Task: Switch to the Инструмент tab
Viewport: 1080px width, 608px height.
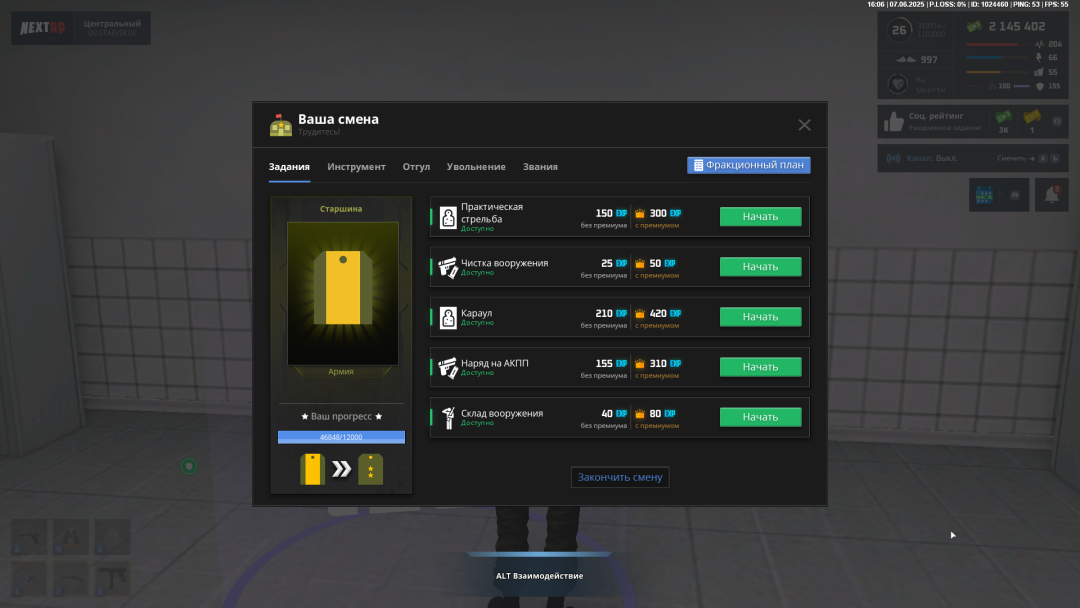Action: [x=356, y=167]
